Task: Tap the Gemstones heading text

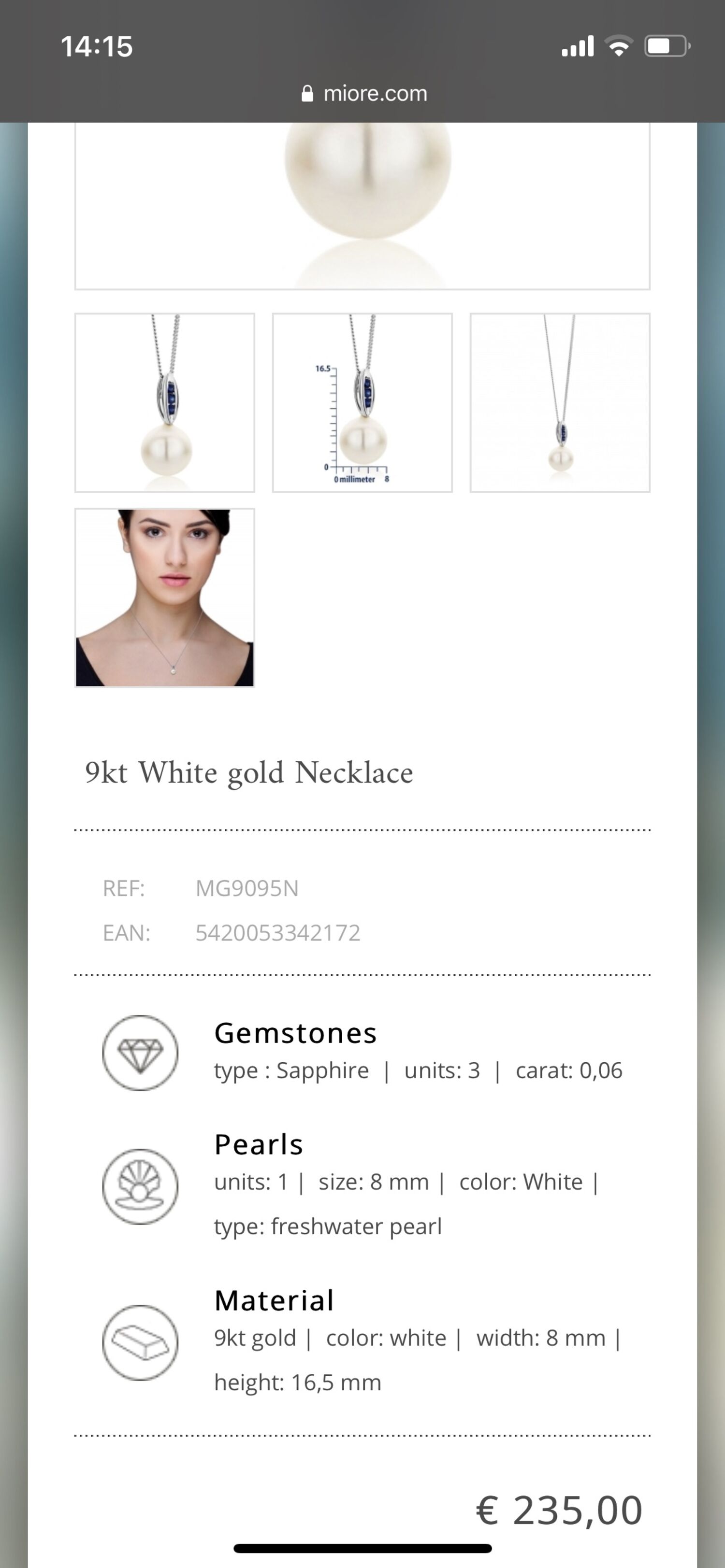Action: [x=295, y=1034]
